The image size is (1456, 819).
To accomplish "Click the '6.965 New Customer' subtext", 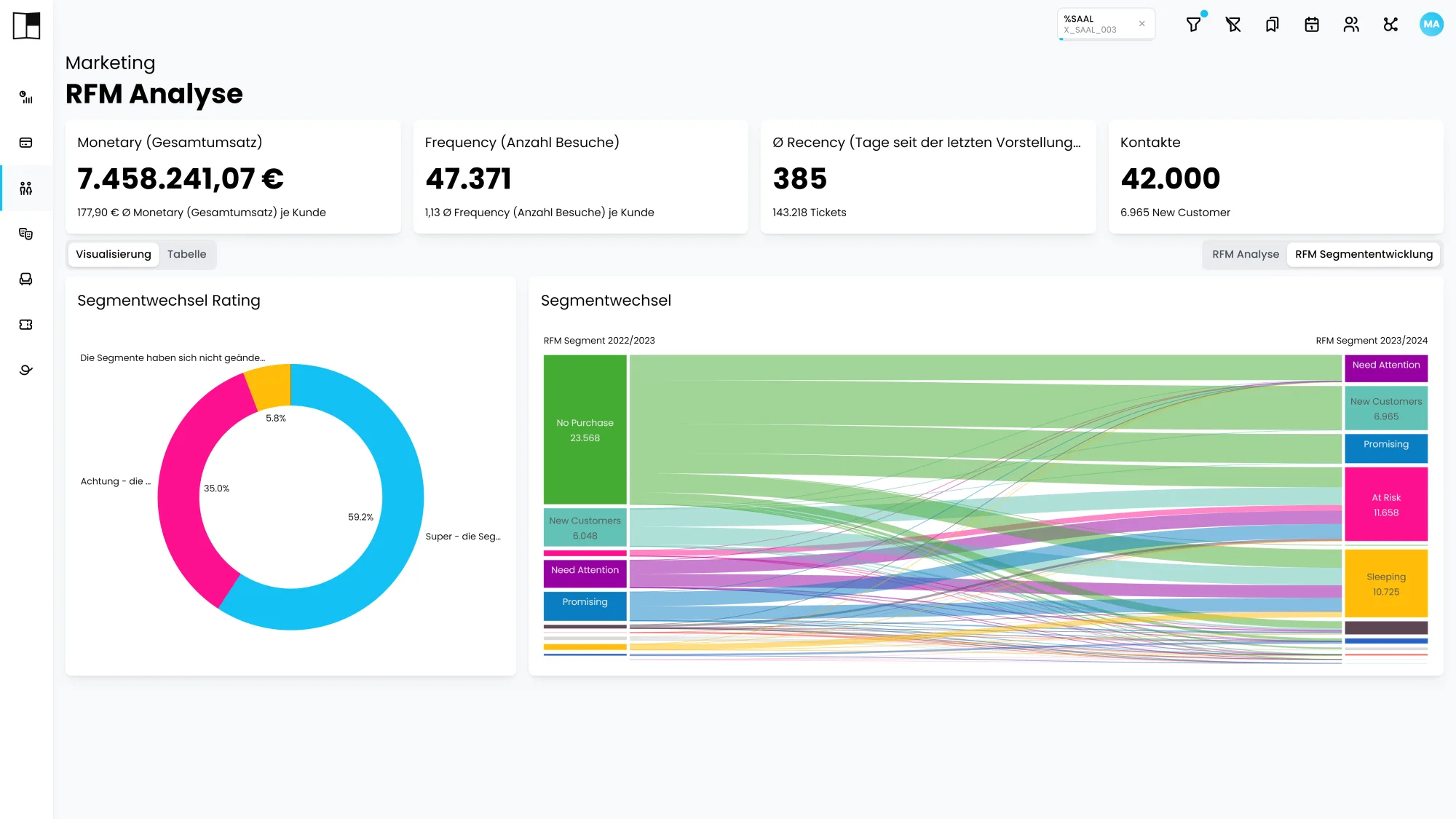I will [x=1175, y=213].
